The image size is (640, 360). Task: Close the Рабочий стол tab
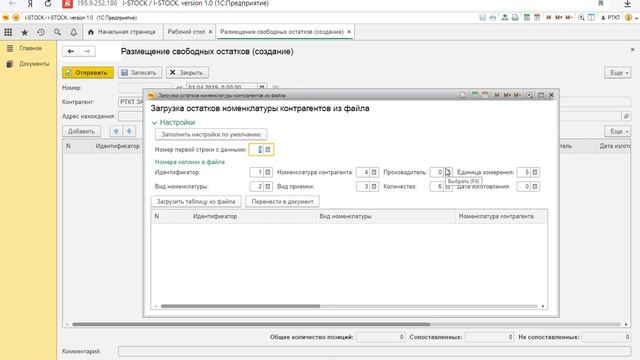(x=211, y=32)
